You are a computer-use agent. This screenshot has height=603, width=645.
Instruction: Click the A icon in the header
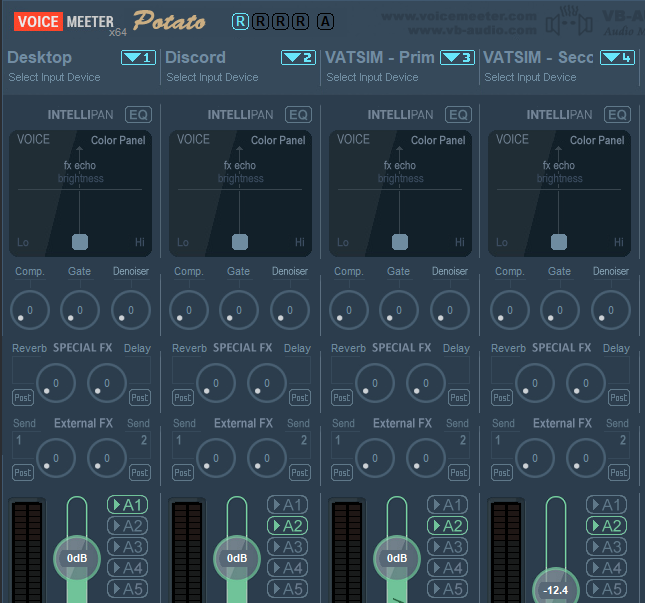click(325, 21)
